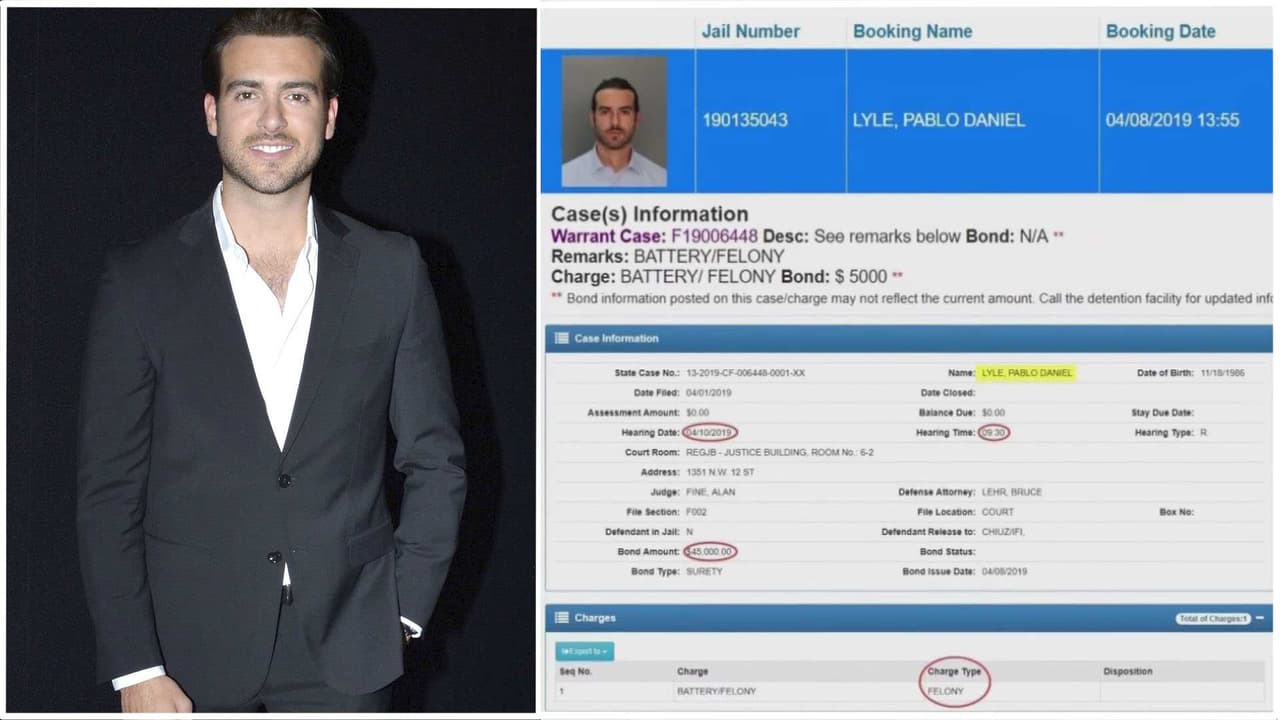Image resolution: width=1280 pixels, height=720 pixels.
Task: Click the Disposition column header
Action: (1128, 672)
